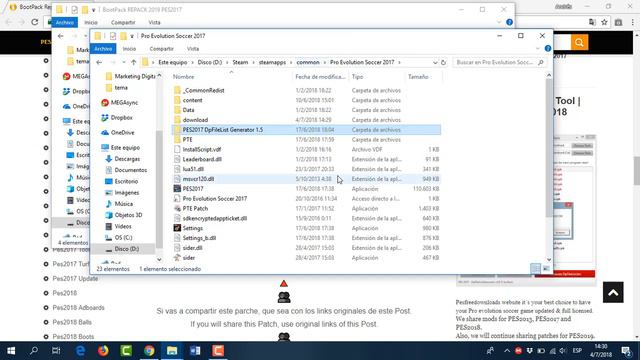Search in Pro Evolution Soccer 2017 field
Image resolution: width=640 pixels, height=360 pixels.
point(499,62)
